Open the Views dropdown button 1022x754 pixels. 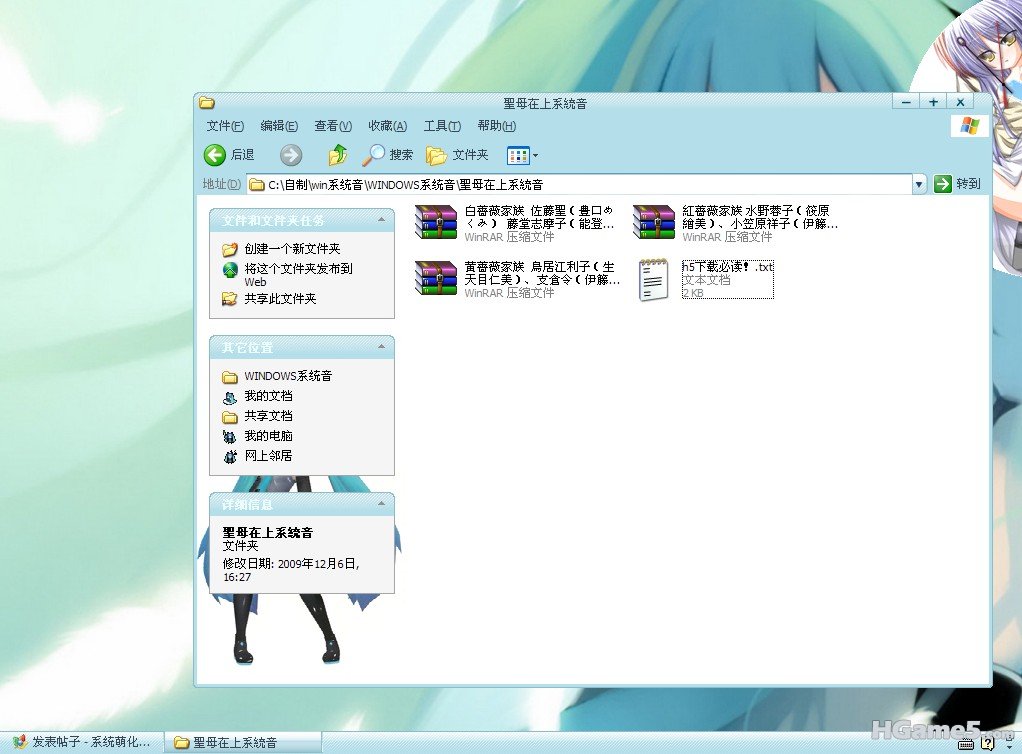pyautogui.click(x=523, y=155)
